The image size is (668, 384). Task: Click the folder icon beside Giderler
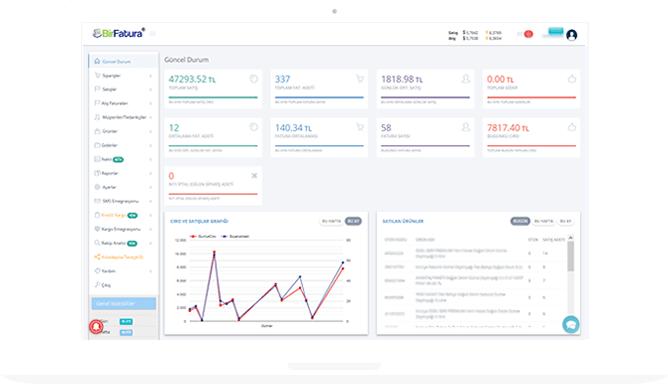coord(97,145)
